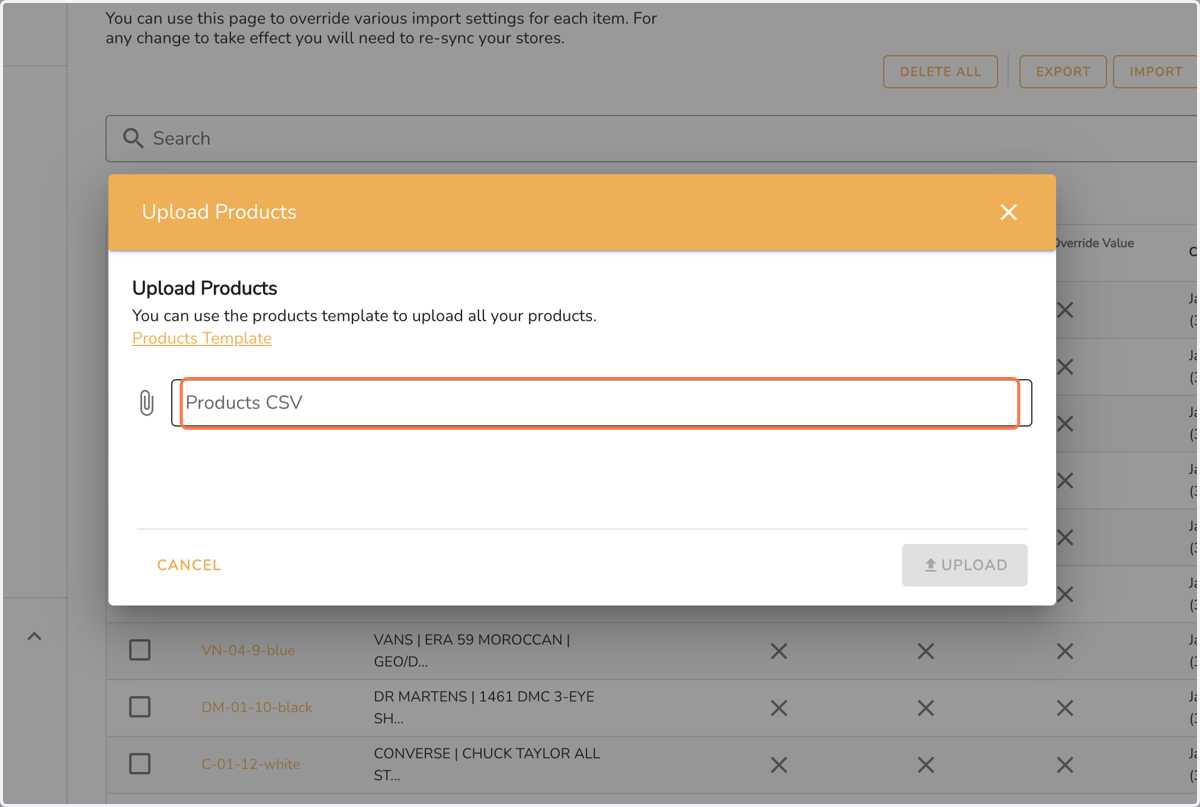1200x807 pixels.
Task: Click the Upload button
Action: tap(965, 565)
